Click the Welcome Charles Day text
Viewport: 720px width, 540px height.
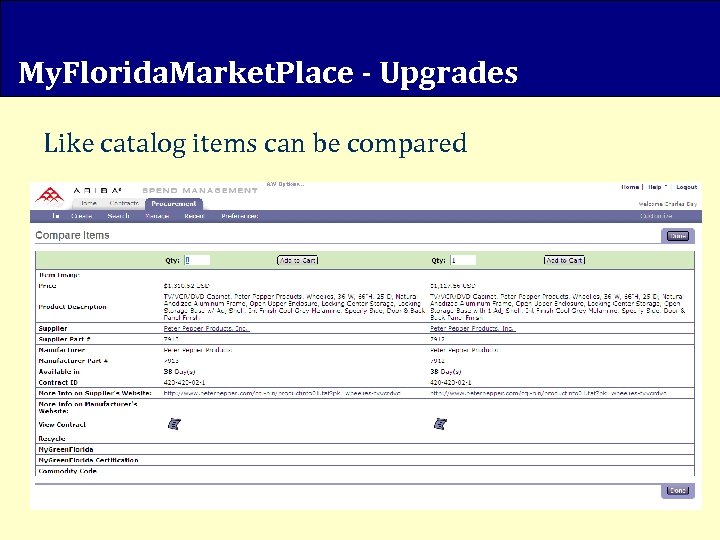point(668,203)
